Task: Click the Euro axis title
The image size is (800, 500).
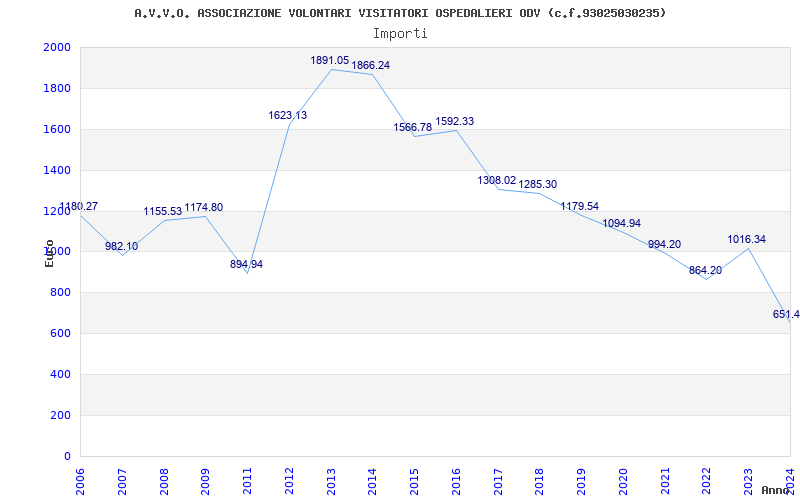Action: point(49,254)
